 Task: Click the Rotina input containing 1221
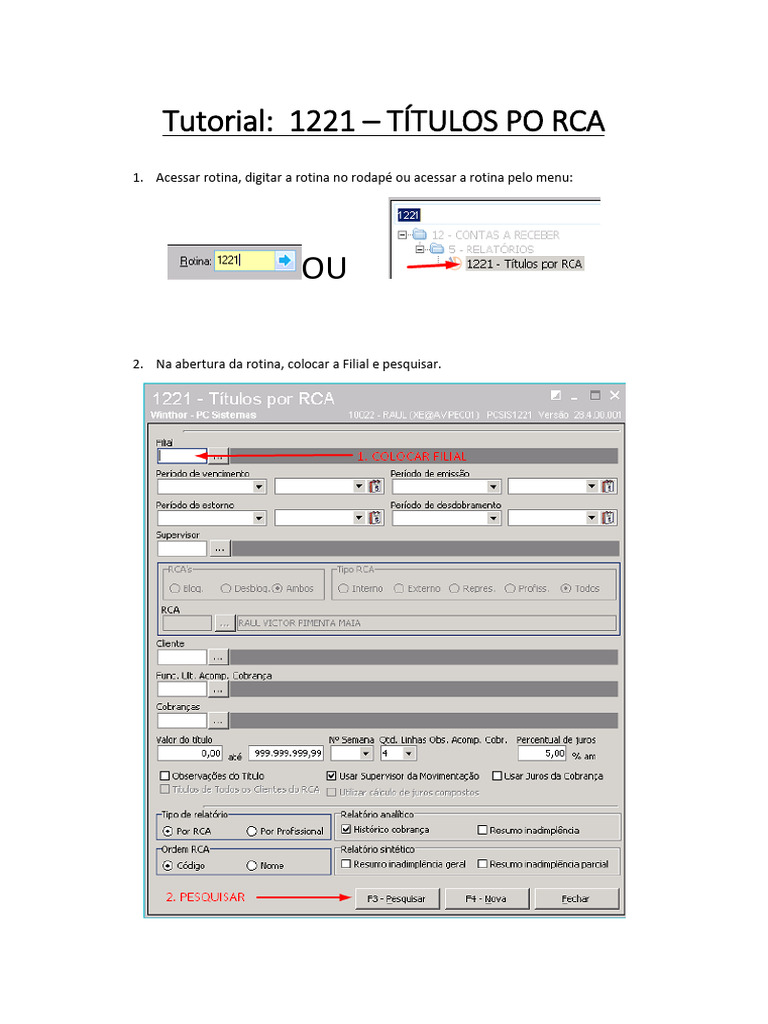[x=245, y=261]
